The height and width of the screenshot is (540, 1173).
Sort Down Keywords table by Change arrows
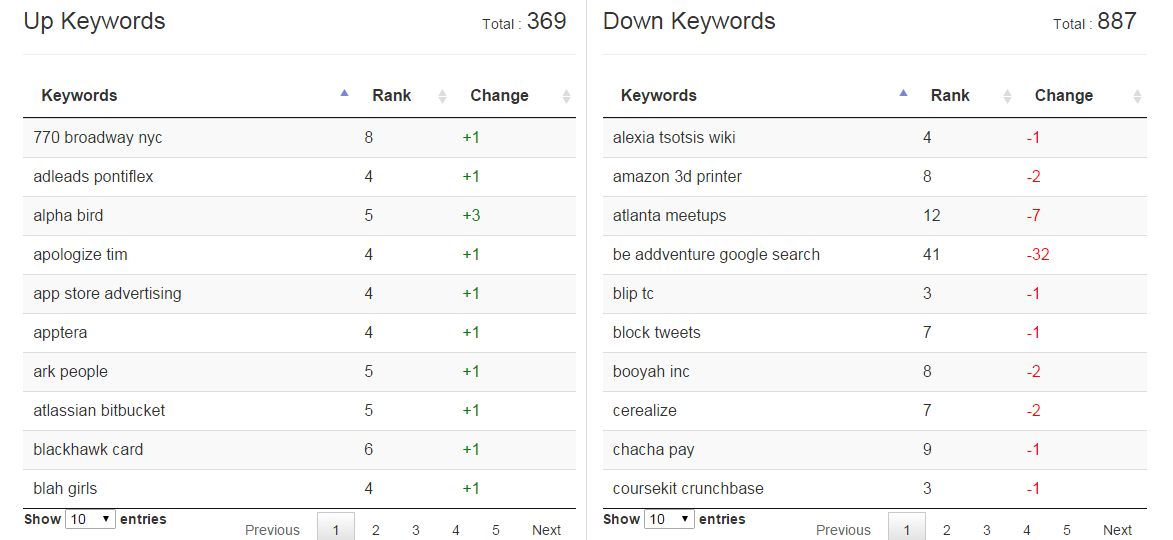click(1137, 96)
